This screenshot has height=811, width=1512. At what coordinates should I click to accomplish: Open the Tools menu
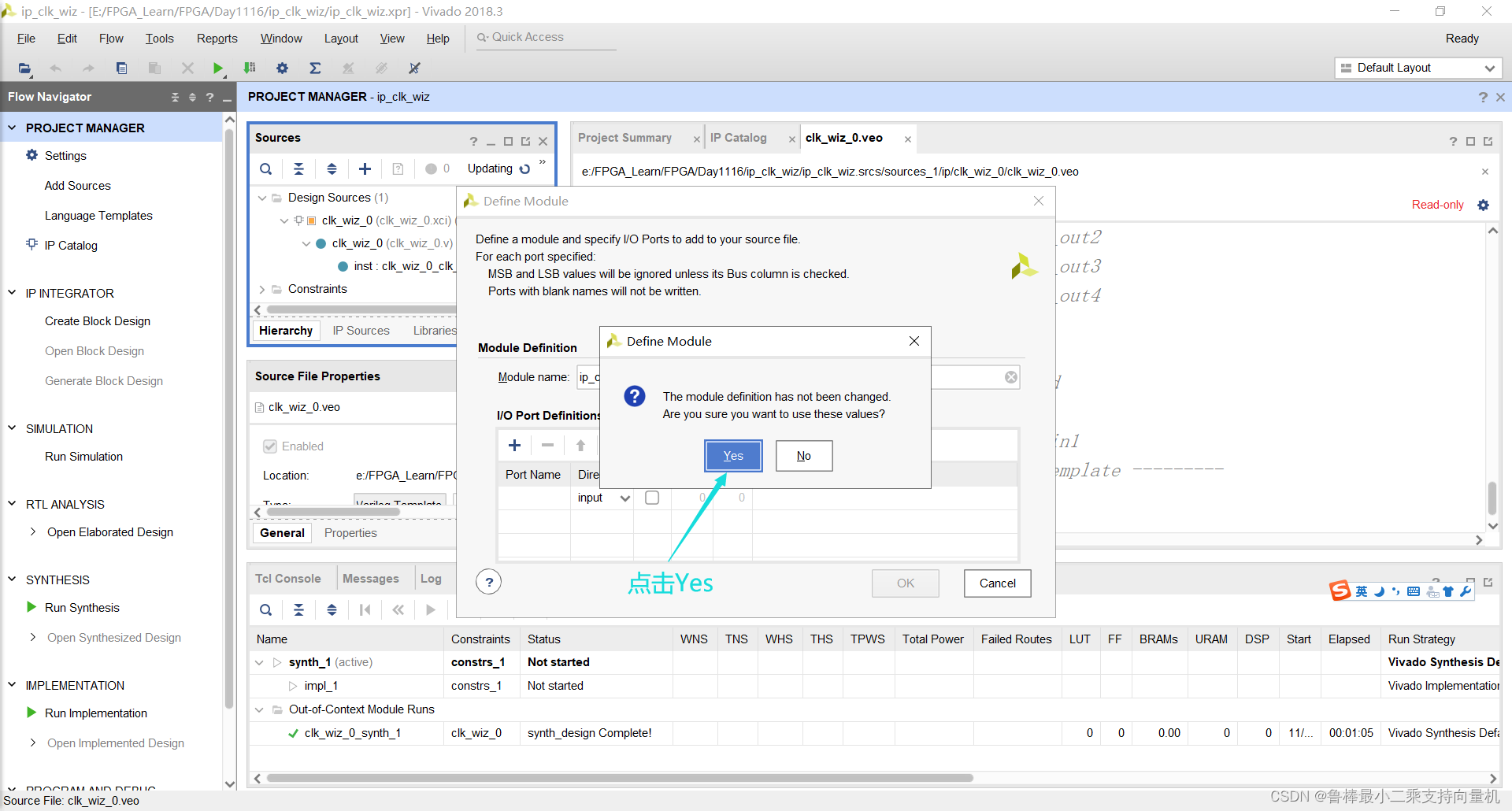coord(159,39)
